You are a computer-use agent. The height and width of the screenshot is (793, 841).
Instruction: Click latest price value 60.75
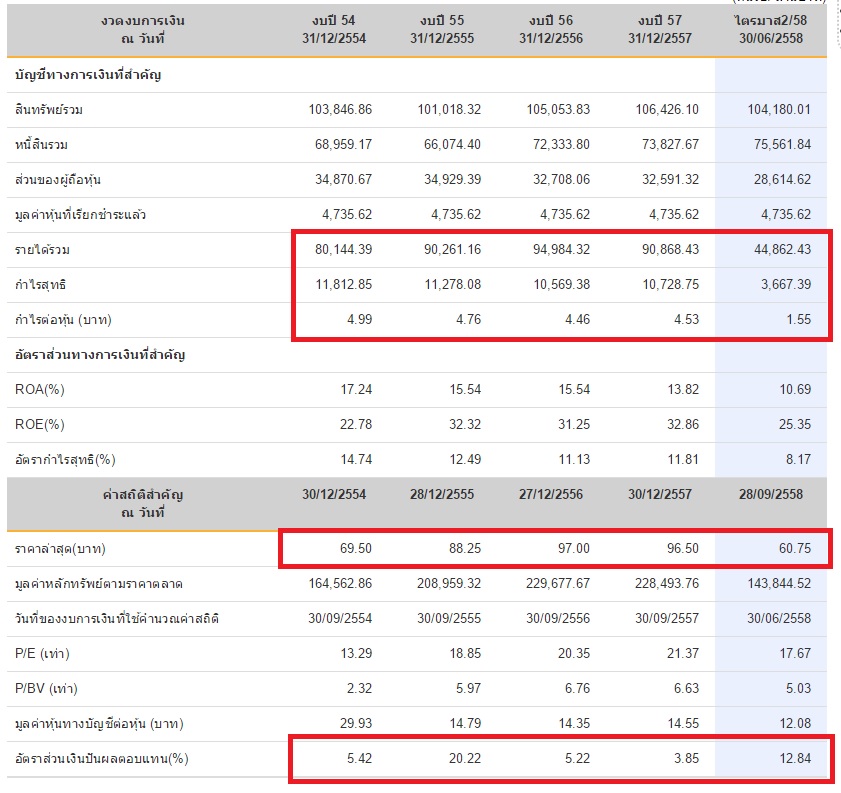pos(795,549)
